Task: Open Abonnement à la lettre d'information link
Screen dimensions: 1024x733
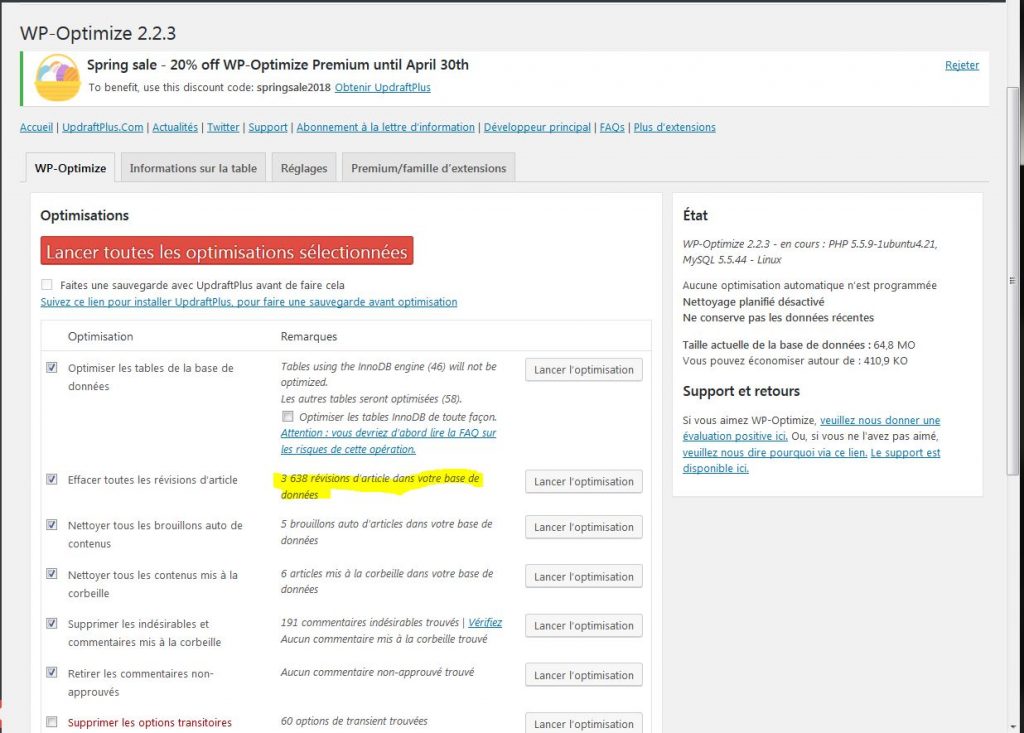Action: coord(385,128)
